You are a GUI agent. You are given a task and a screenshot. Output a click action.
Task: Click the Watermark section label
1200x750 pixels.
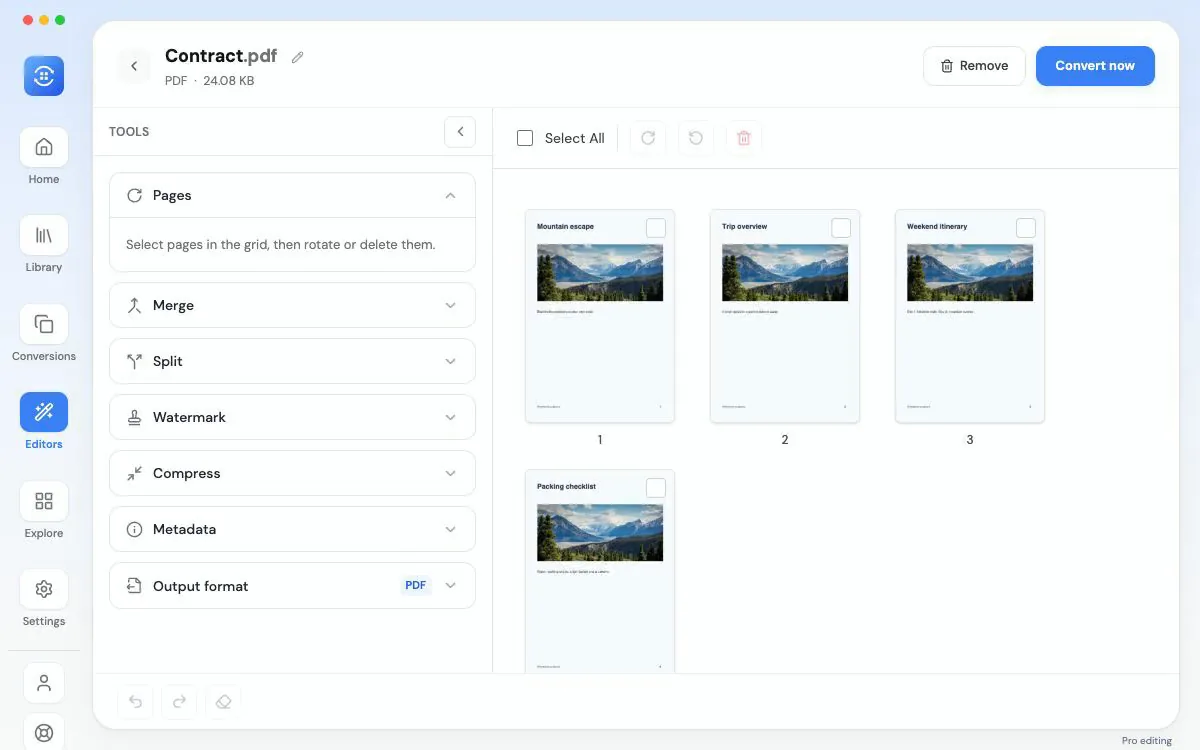pyautogui.click(x=189, y=417)
